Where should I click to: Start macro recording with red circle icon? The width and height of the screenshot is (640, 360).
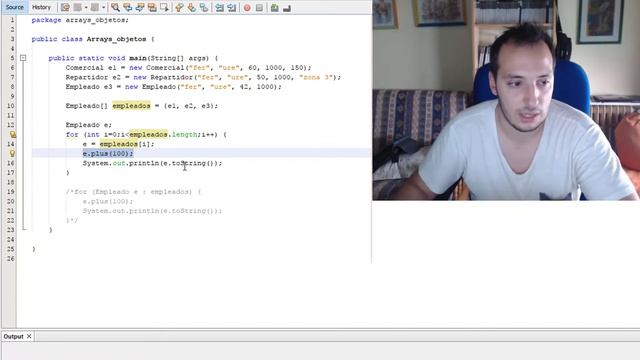tap(247, 7)
